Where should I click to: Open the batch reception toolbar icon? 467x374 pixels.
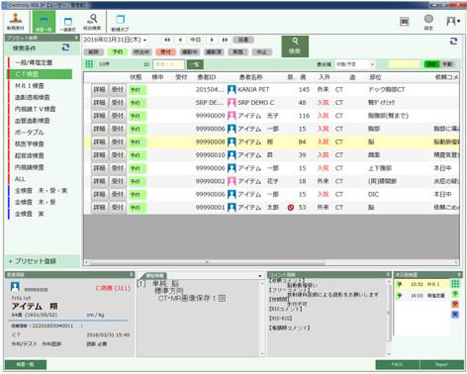pyautogui.click(x=68, y=23)
